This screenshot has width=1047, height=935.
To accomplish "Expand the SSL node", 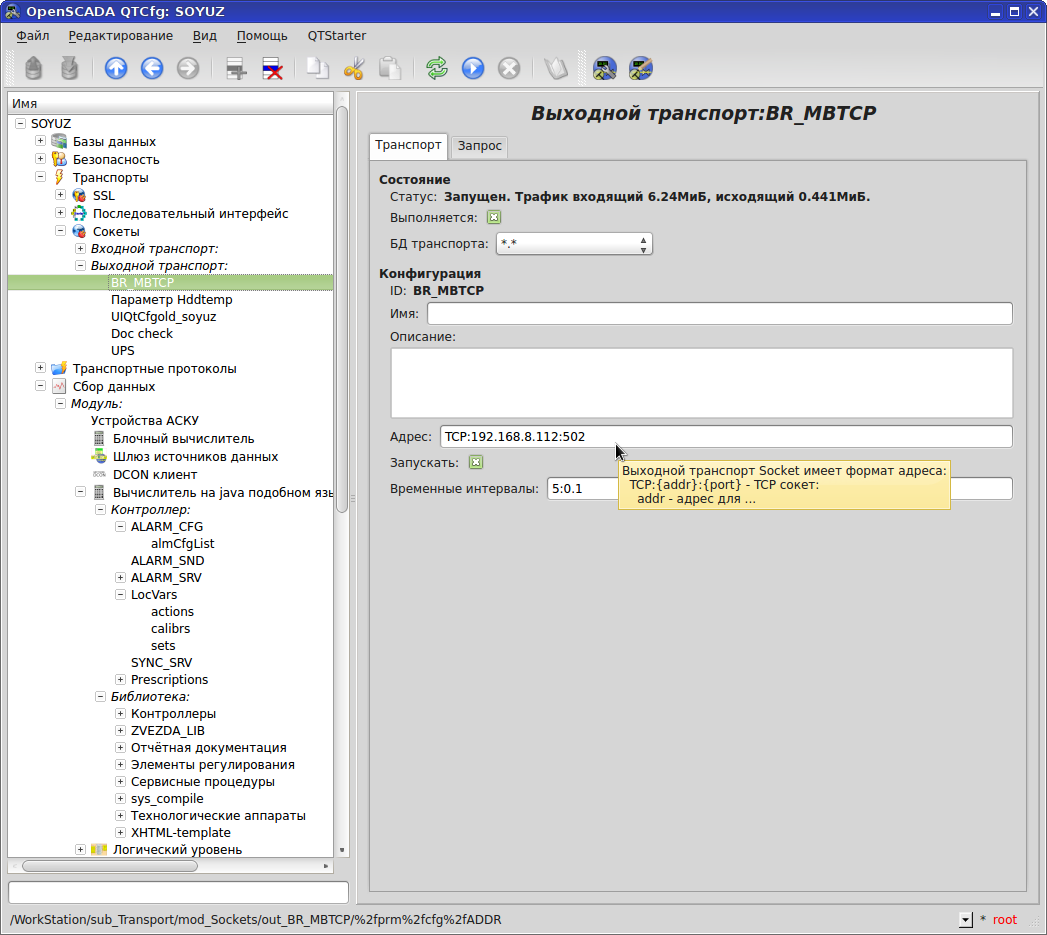I will [60, 195].
